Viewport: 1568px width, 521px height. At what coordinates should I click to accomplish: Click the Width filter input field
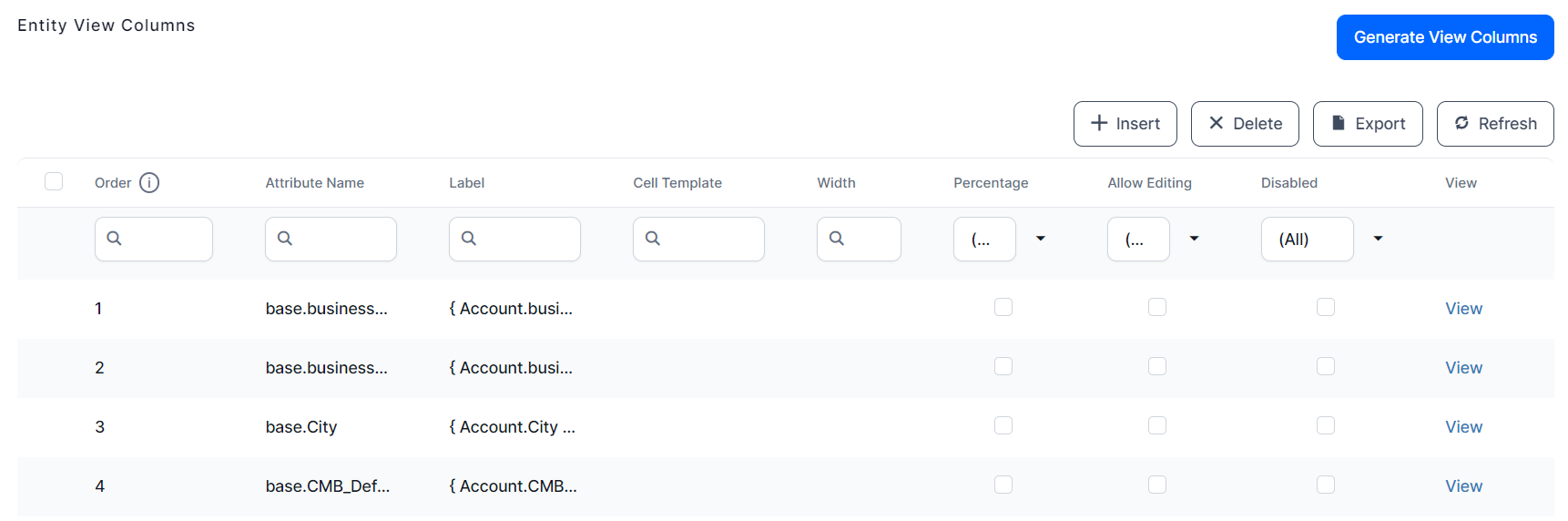[869, 239]
